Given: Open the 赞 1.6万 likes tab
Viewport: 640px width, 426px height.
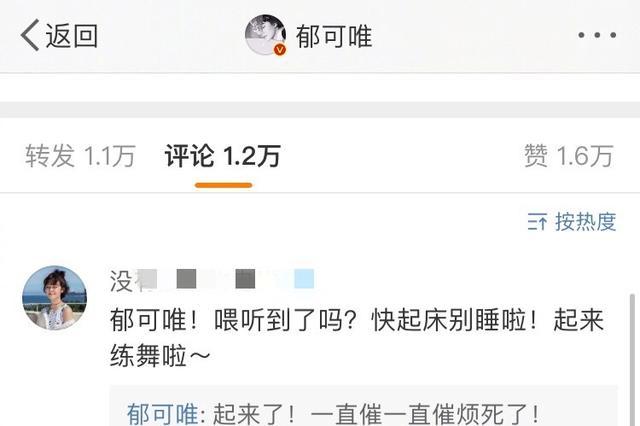Looking at the screenshot, I should [x=569, y=156].
